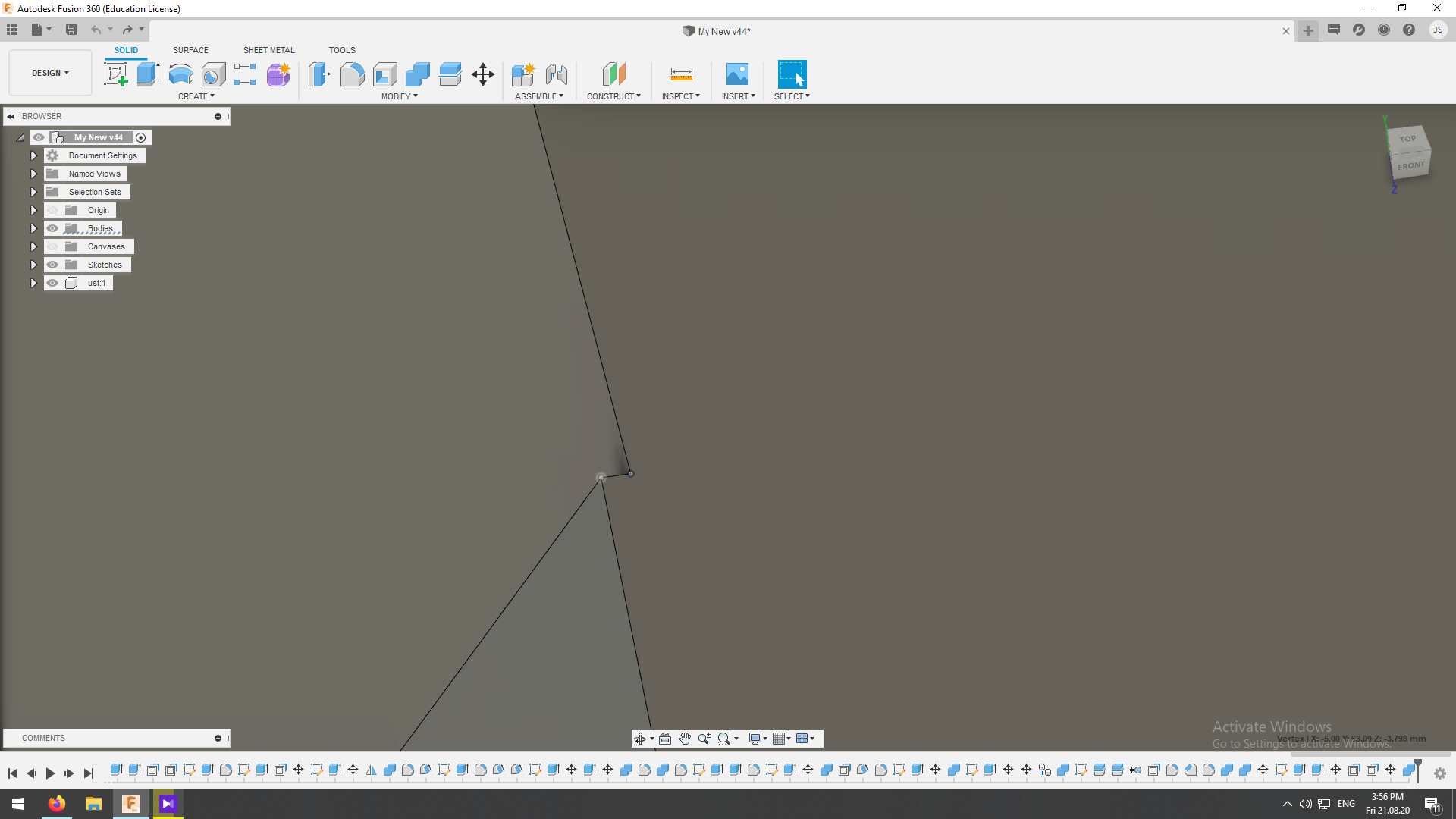This screenshot has height=819, width=1456.
Task: Expand the Origin tree item
Action: (33, 210)
